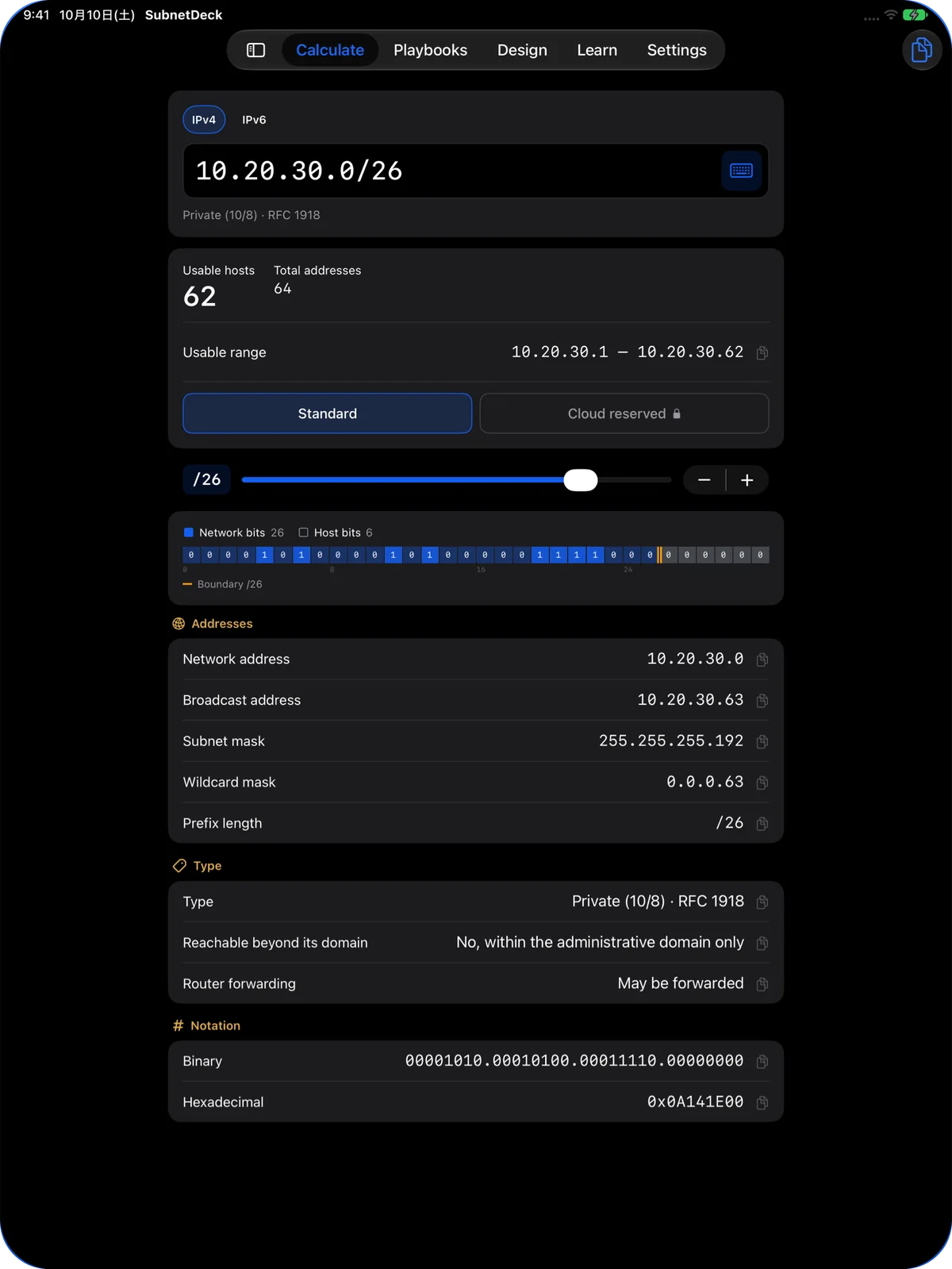The image size is (952, 1269).
Task: Increase prefix length with plus button
Action: [747, 480]
